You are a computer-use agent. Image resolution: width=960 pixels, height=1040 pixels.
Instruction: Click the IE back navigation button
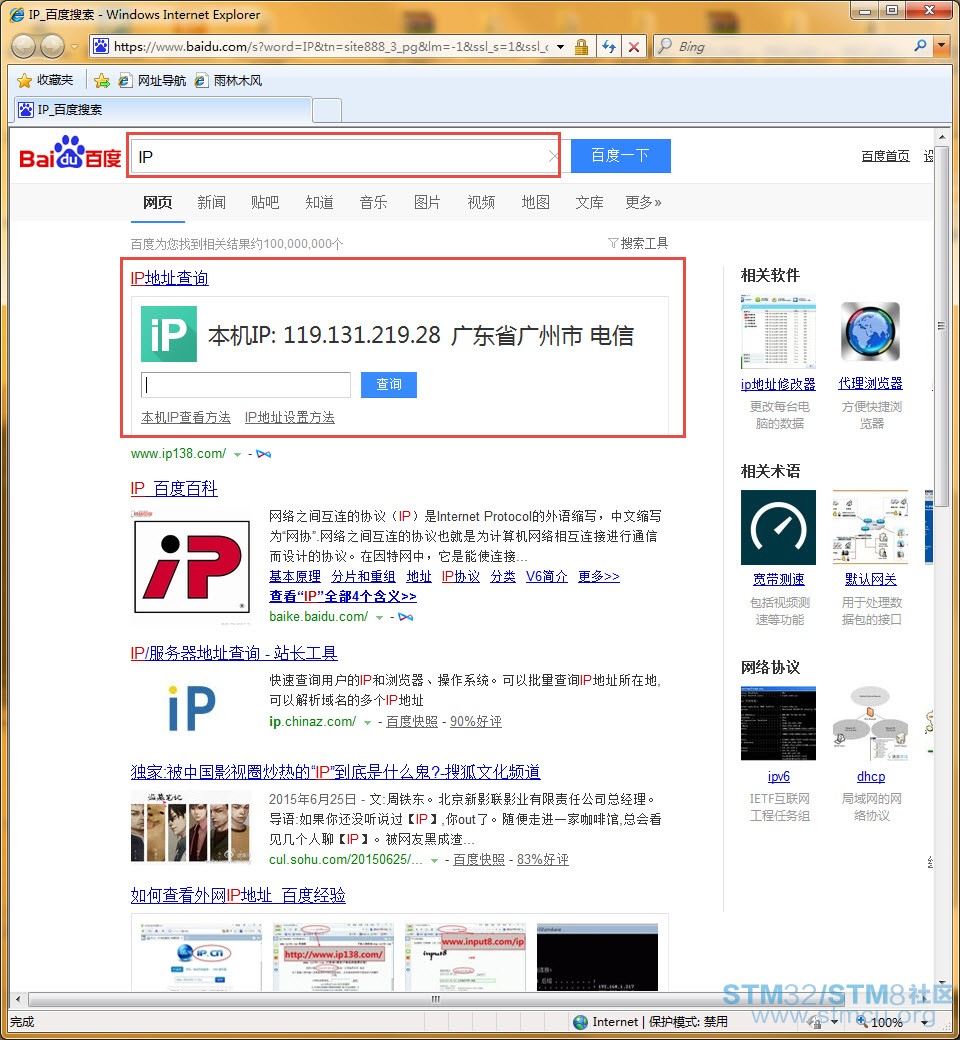[x=24, y=46]
